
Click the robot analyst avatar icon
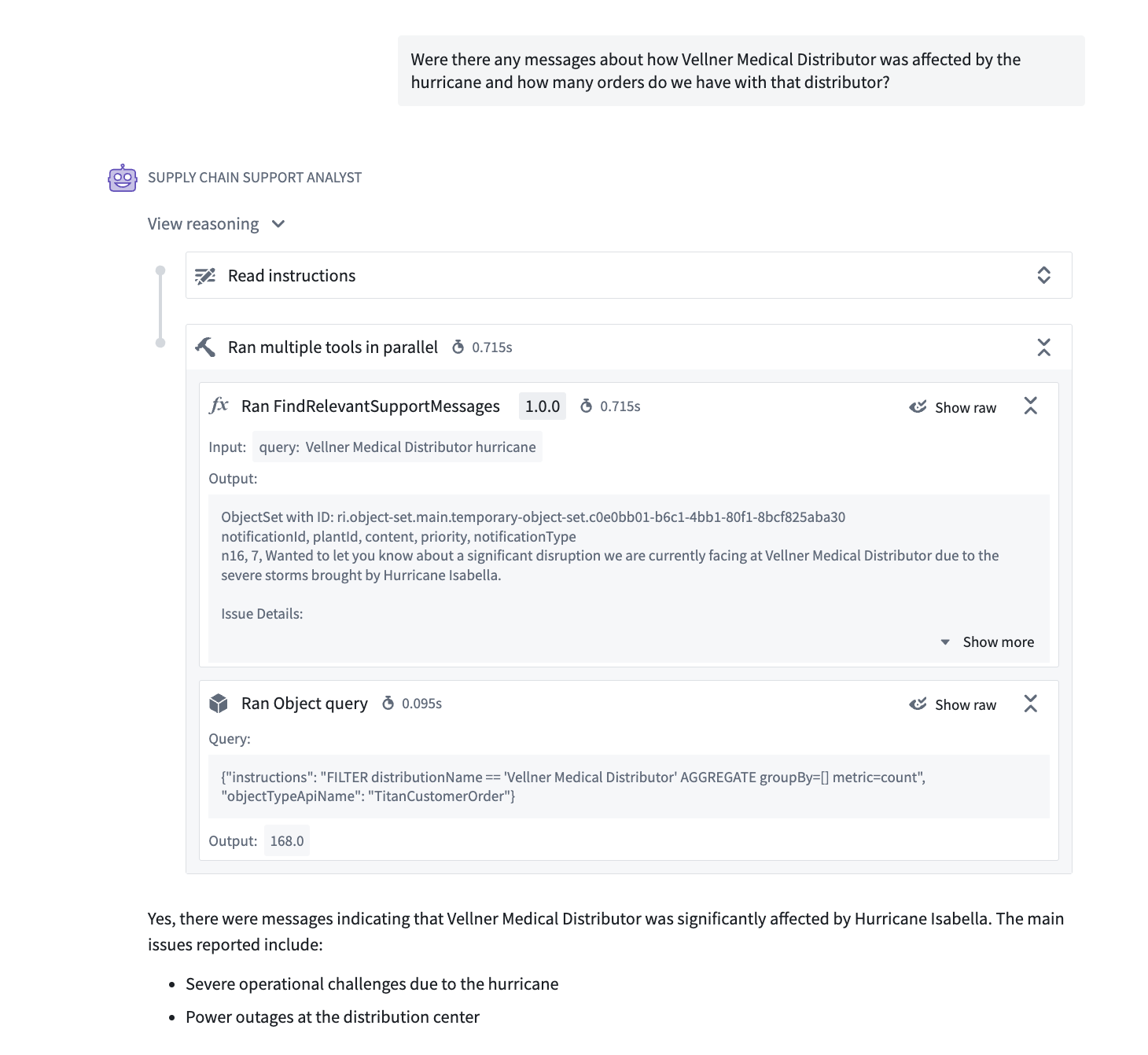pos(123,178)
